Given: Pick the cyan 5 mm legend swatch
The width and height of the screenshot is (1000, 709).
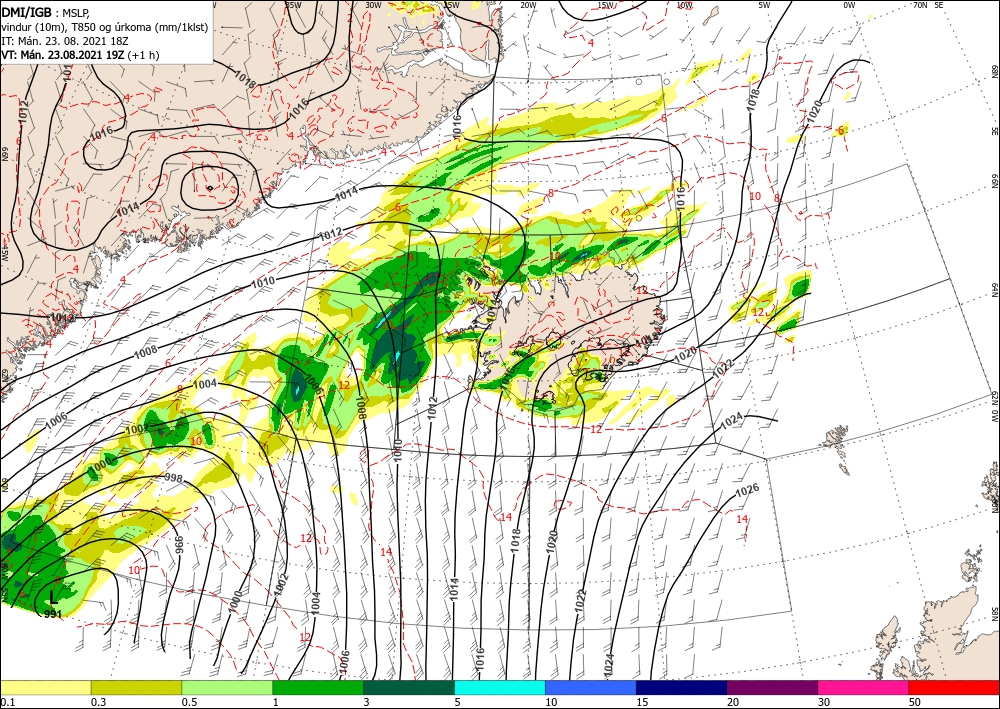Looking at the screenshot, I should click(500, 688).
